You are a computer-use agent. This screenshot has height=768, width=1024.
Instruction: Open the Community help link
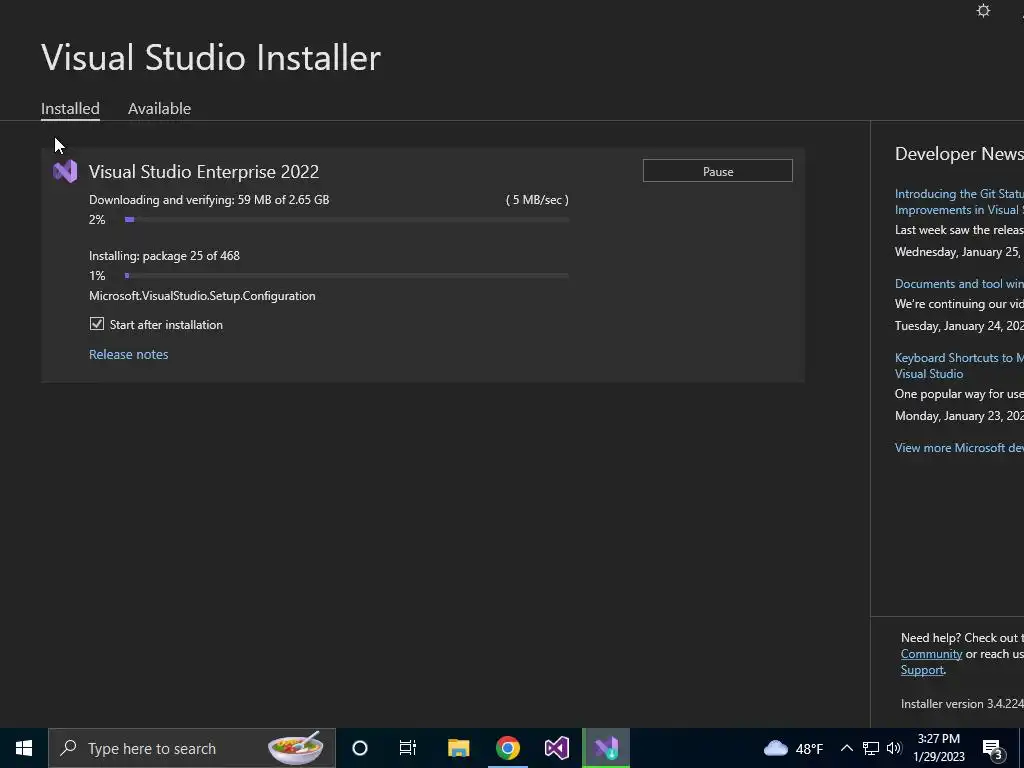931,654
